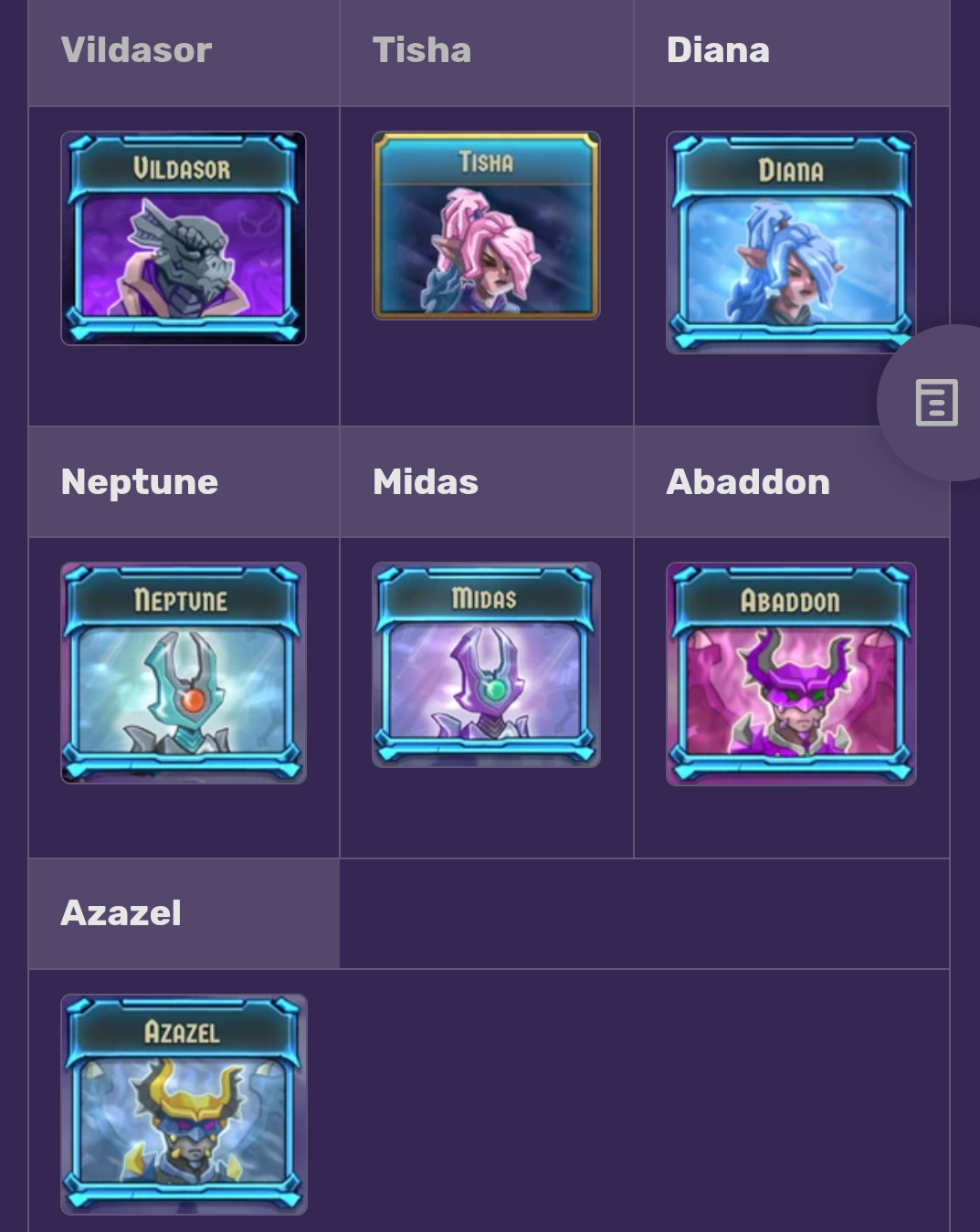Open the floating table-of-contents icon
Viewport: 980px width, 1232px height.
point(936,403)
